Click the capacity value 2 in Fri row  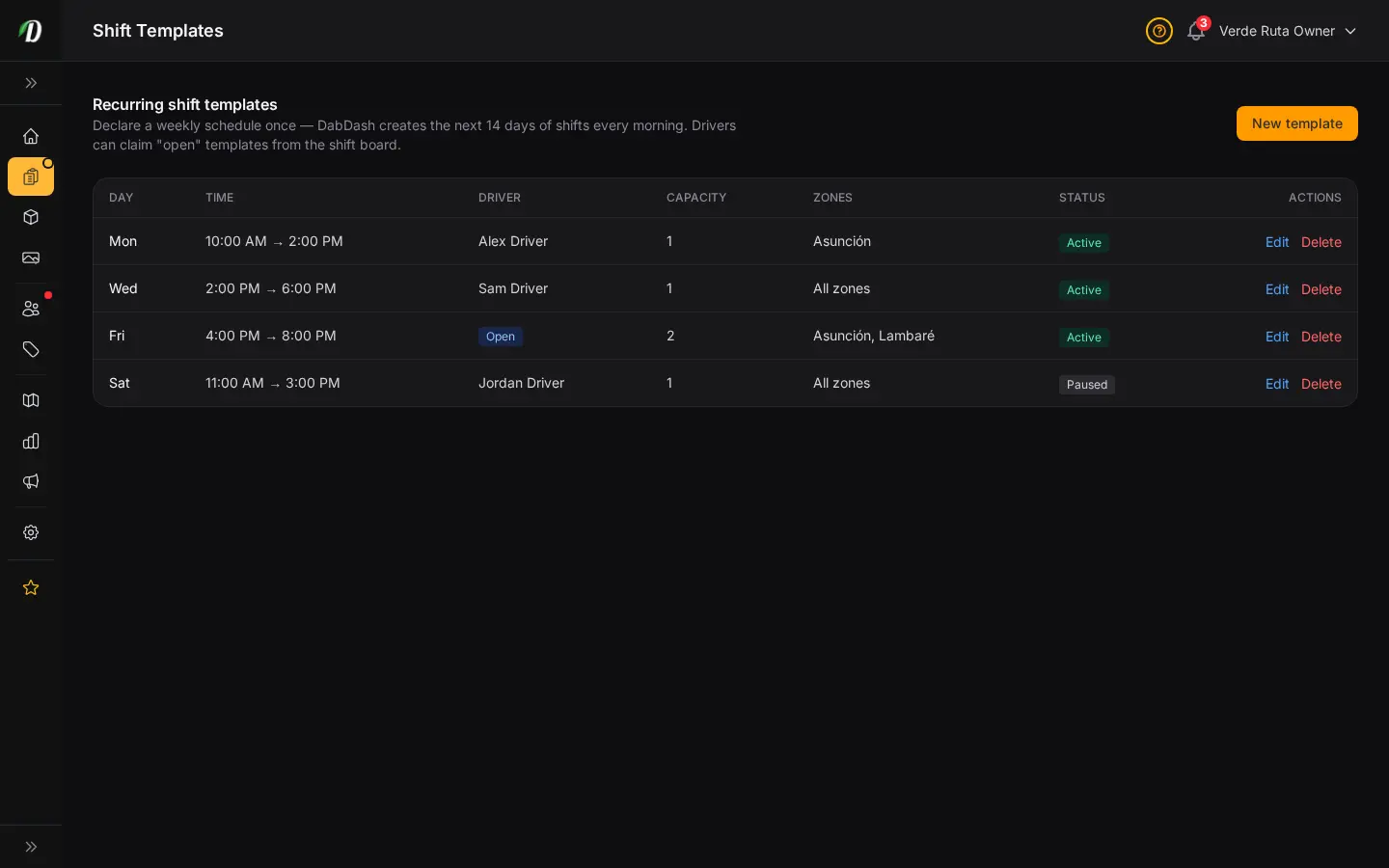(670, 336)
